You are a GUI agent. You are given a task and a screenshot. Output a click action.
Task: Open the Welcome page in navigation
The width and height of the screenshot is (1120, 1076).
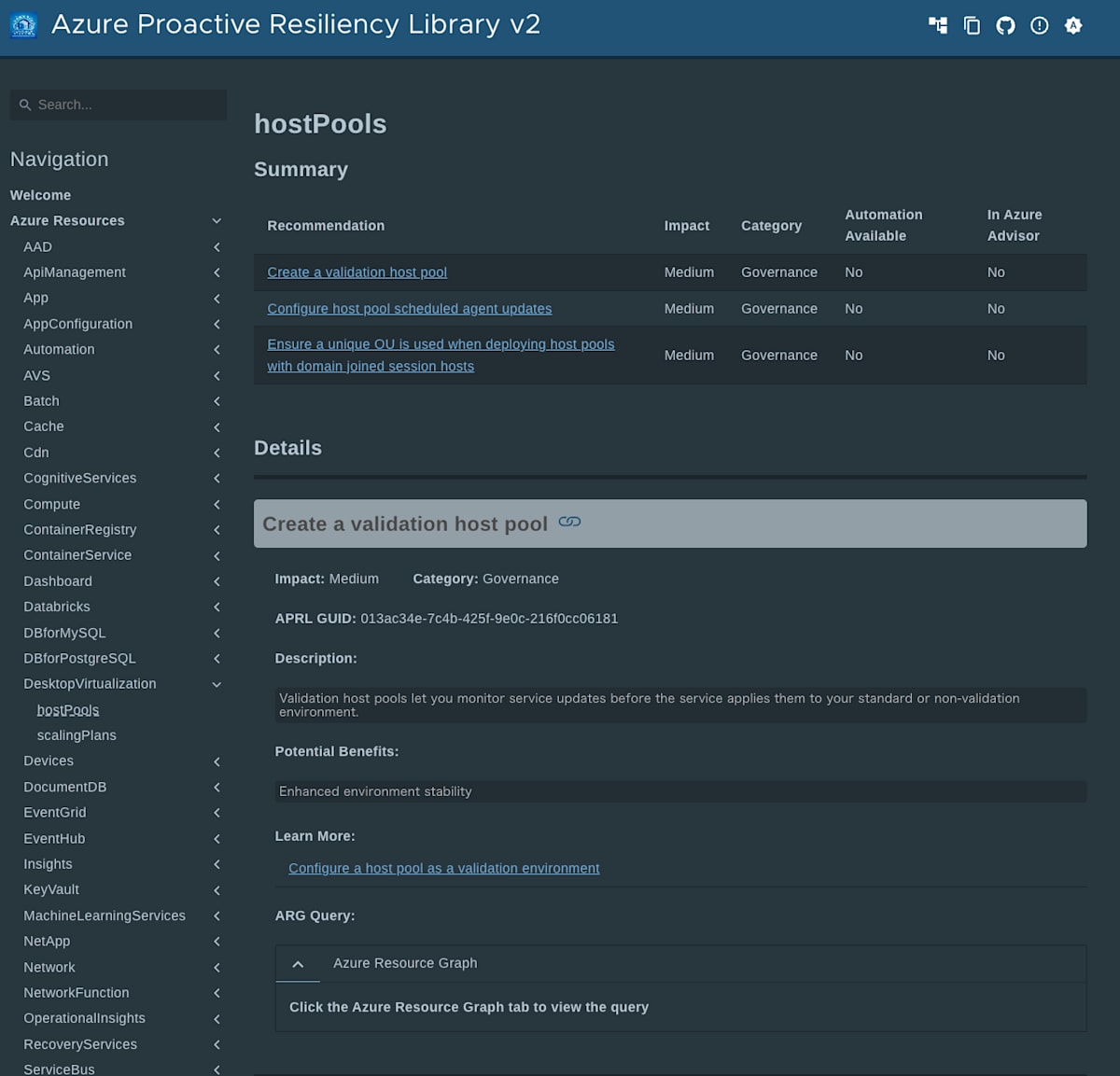pyautogui.click(x=40, y=195)
